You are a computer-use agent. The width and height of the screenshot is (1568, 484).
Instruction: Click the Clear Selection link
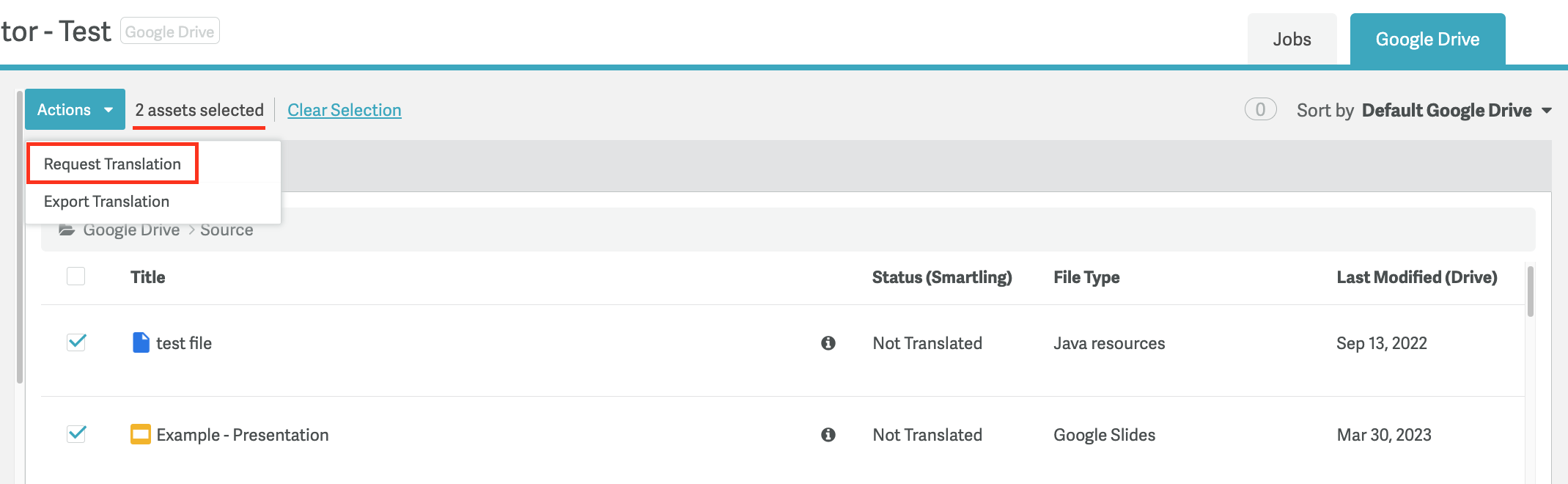point(344,110)
